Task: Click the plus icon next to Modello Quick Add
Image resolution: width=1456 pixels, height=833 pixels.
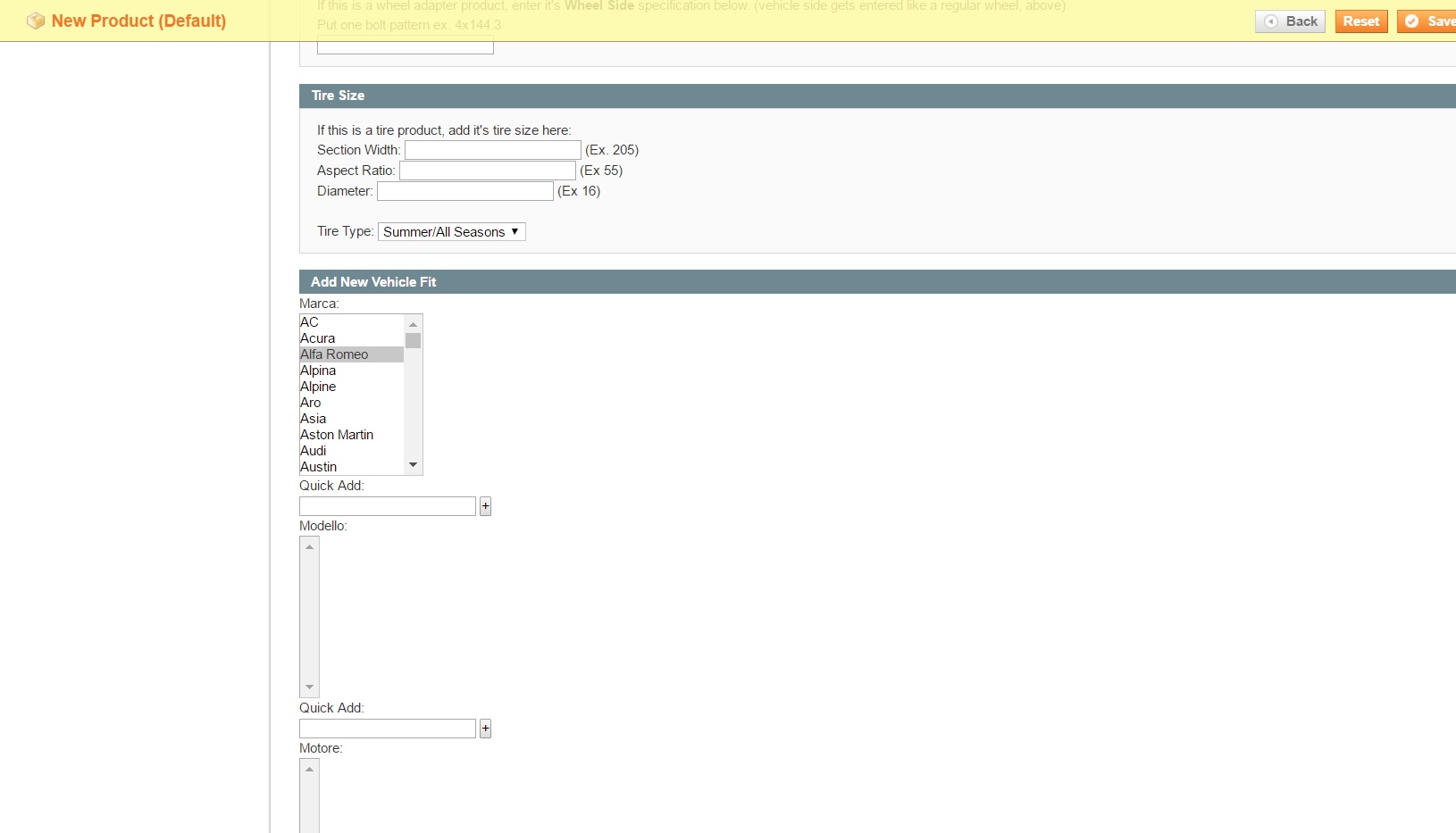Action: pos(485,729)
